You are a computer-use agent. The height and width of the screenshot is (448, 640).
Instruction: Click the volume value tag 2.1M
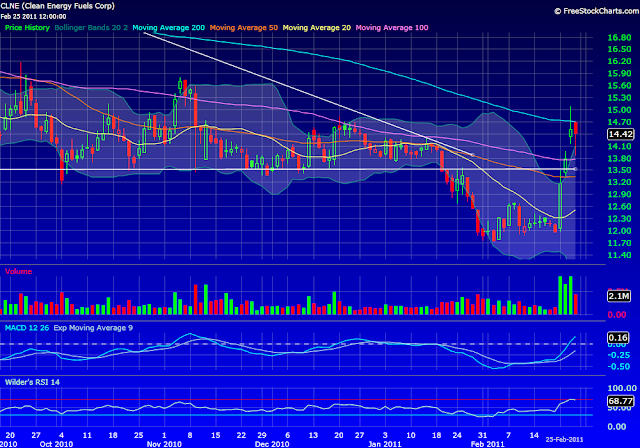(x=619, y=296)
